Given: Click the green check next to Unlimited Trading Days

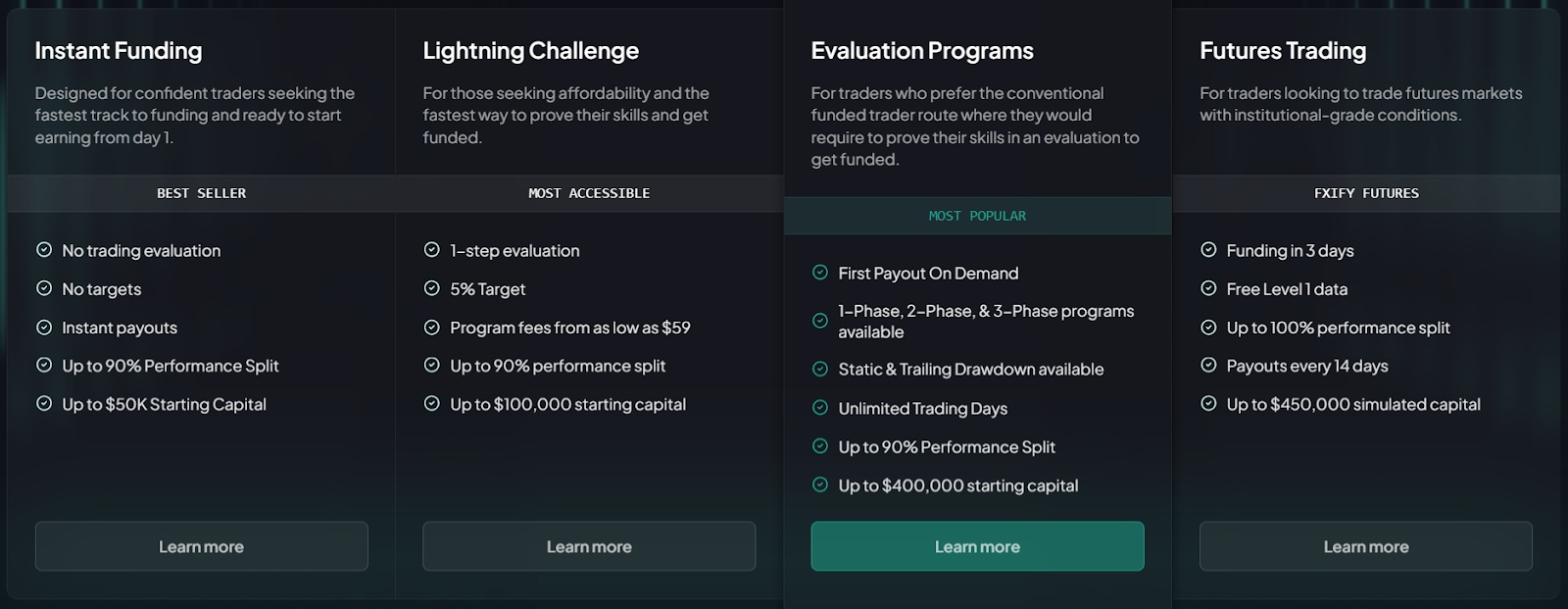Looking at the screenshot, I should (x=820, y=408).
